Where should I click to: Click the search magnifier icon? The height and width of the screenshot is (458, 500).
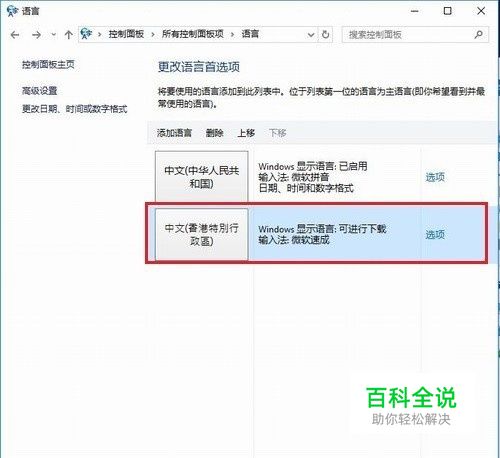(x=479, y=34)
